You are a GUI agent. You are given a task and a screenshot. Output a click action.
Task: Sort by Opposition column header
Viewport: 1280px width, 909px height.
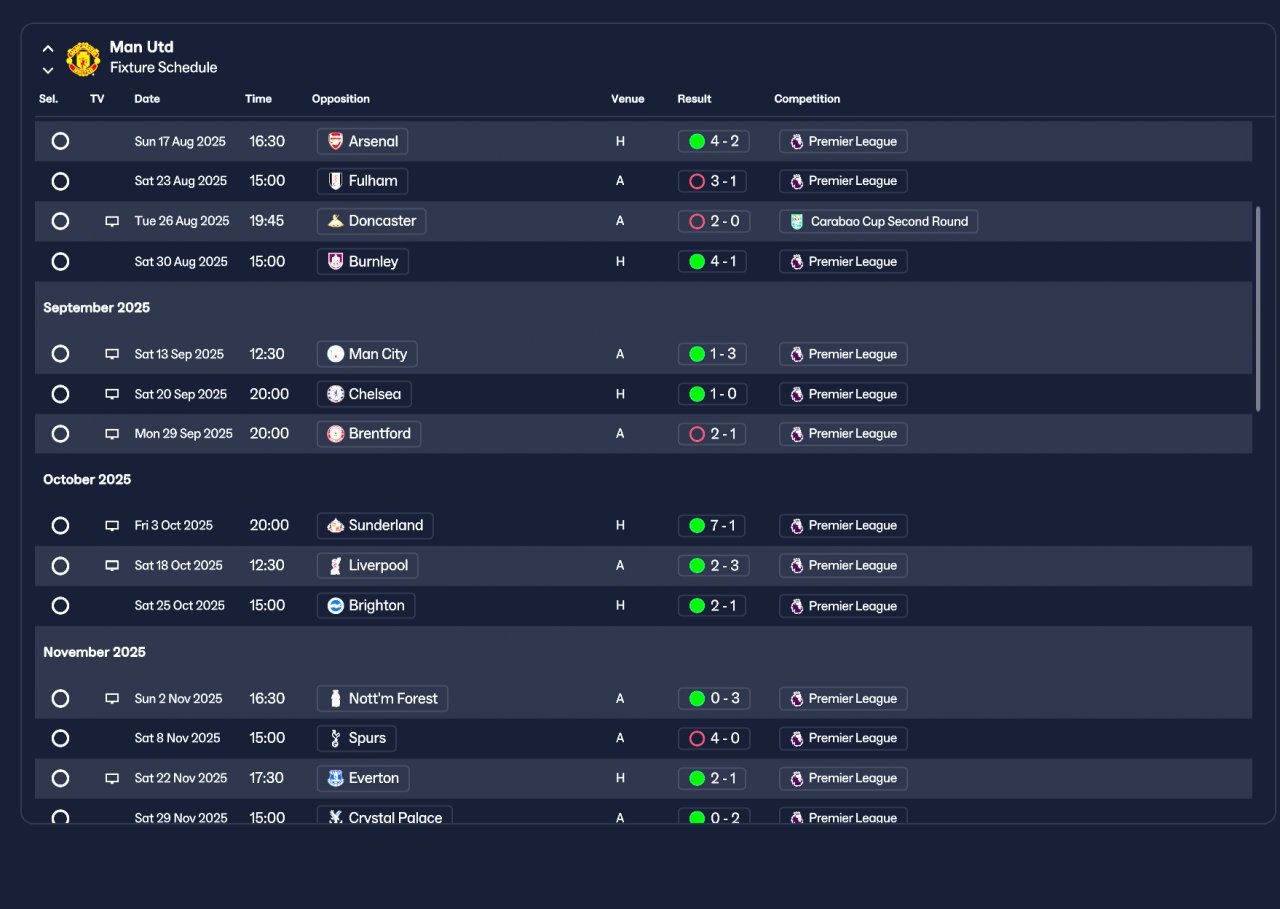(x=341, y=99)
